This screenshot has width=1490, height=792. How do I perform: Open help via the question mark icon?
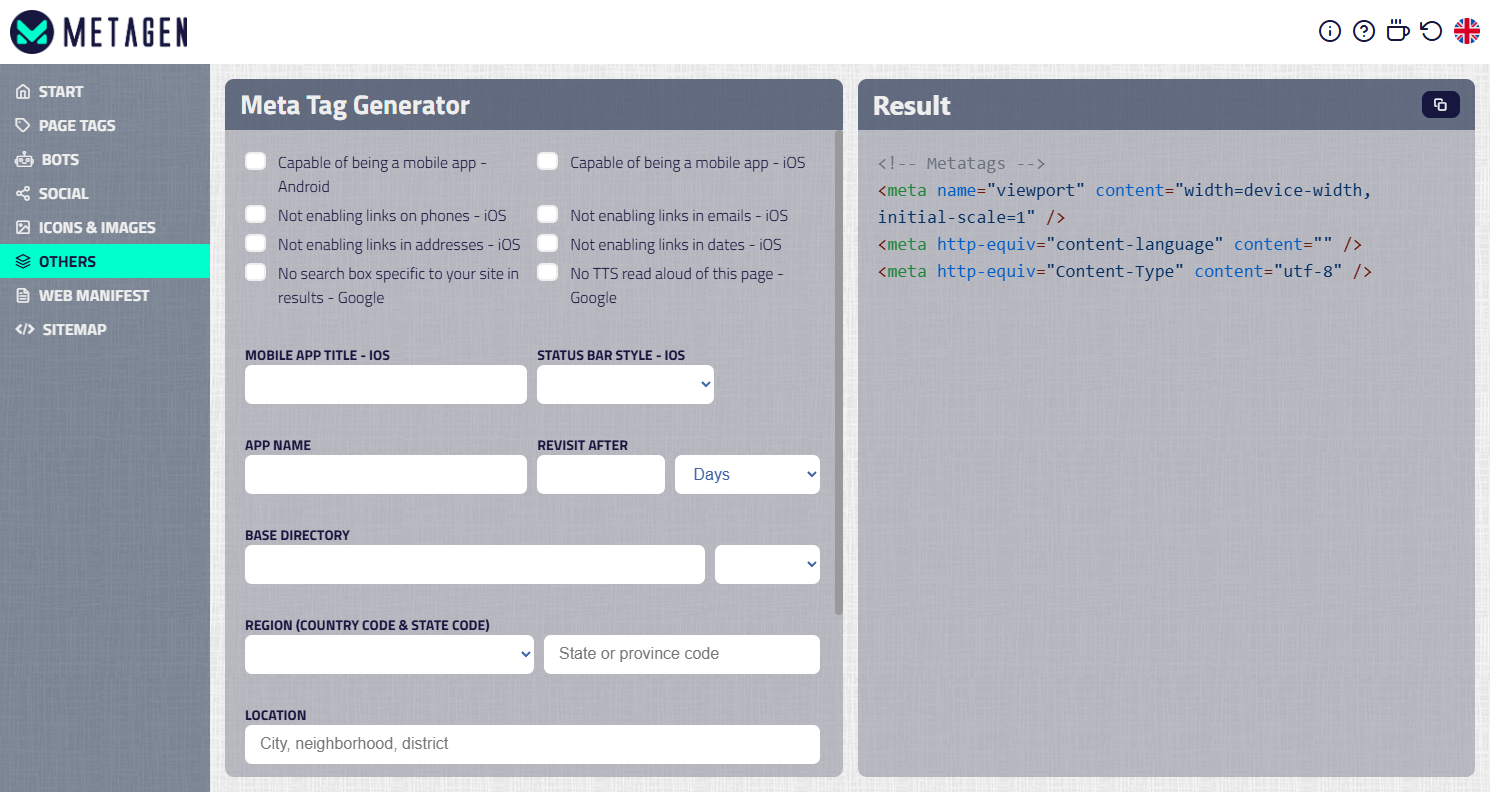(1363, 31)
